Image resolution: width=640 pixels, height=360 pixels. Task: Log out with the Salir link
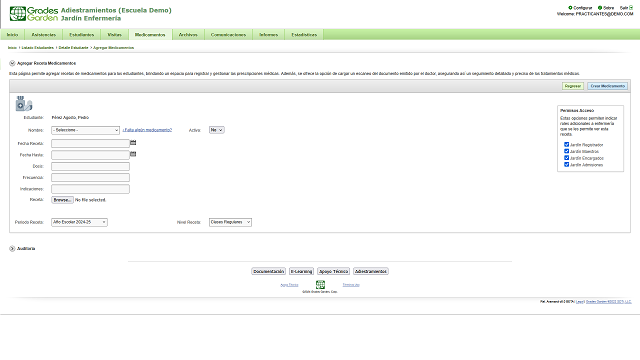[626, 8]
